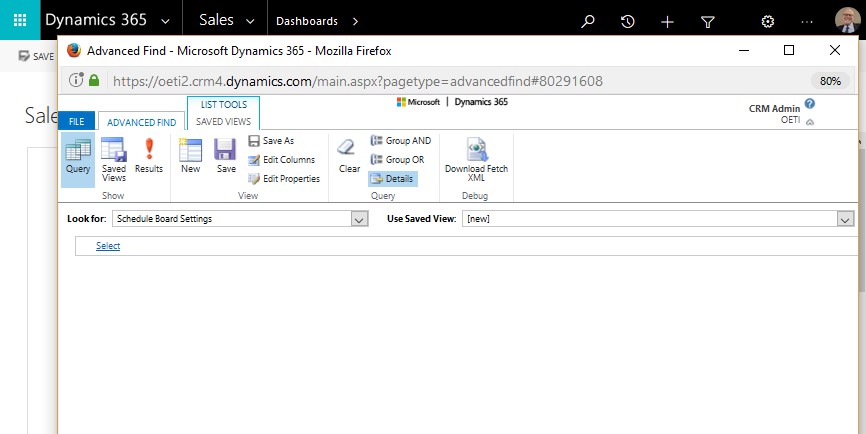Click the Save floppy disk icon
Image resolution: width=866 pixels, height=434 pixels.
click(225, 150)
